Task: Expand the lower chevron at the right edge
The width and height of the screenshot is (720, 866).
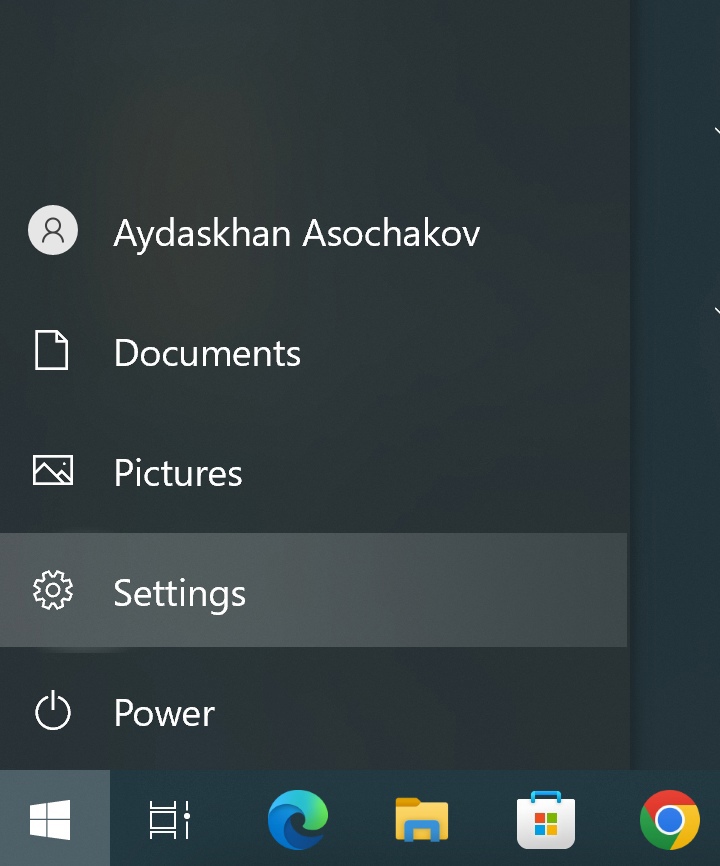Action: [x=715, y=311]
